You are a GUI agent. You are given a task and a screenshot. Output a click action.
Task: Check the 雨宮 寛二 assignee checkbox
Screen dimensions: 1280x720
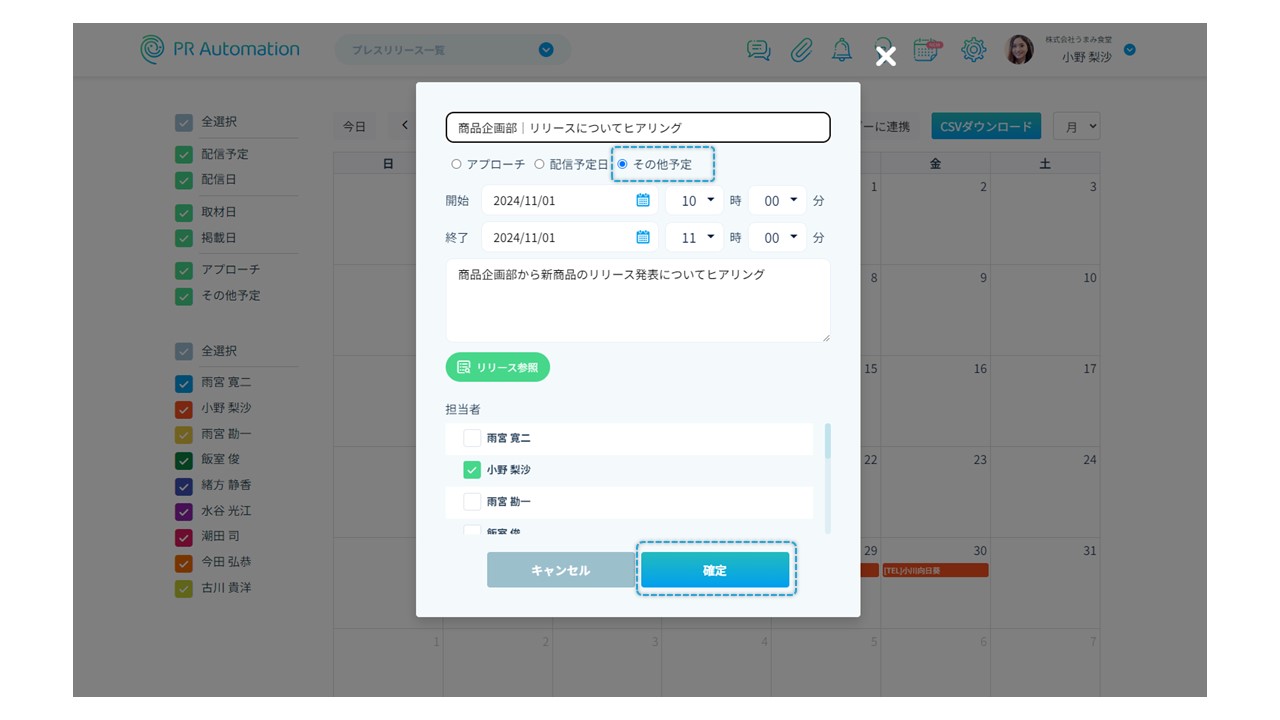[472, 438]
